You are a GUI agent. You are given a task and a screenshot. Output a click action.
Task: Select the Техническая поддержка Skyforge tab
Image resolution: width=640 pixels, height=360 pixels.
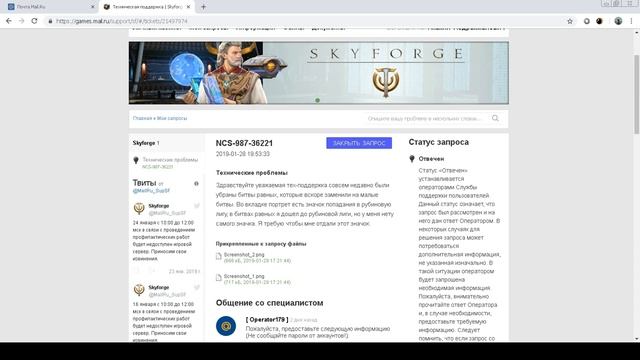(147, 7)
